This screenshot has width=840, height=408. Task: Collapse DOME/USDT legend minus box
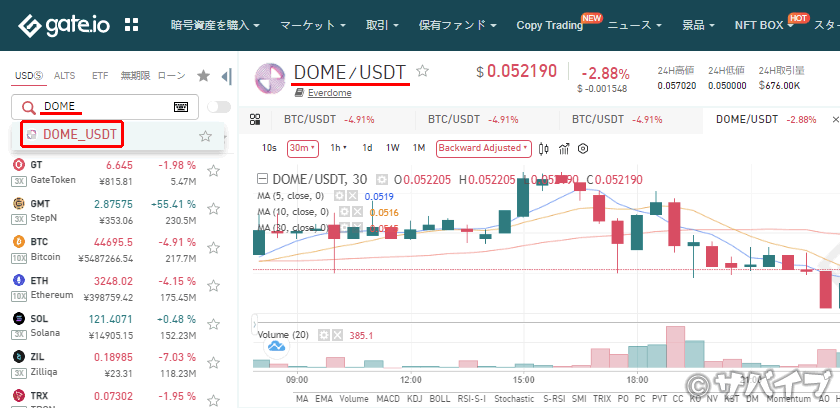click(x=262, y=179)
